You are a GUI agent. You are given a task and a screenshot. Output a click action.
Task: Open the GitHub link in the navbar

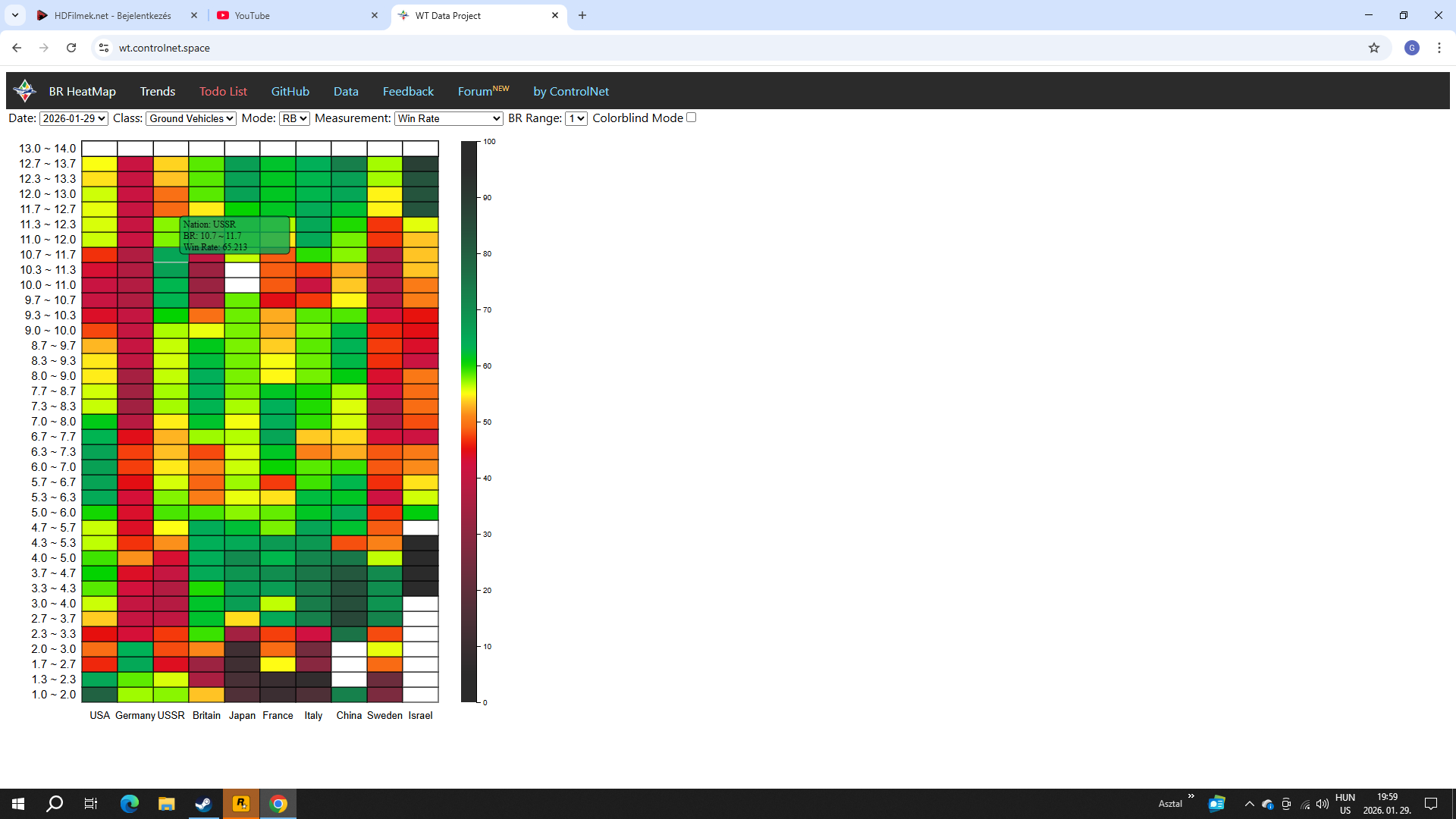[290, 91]
